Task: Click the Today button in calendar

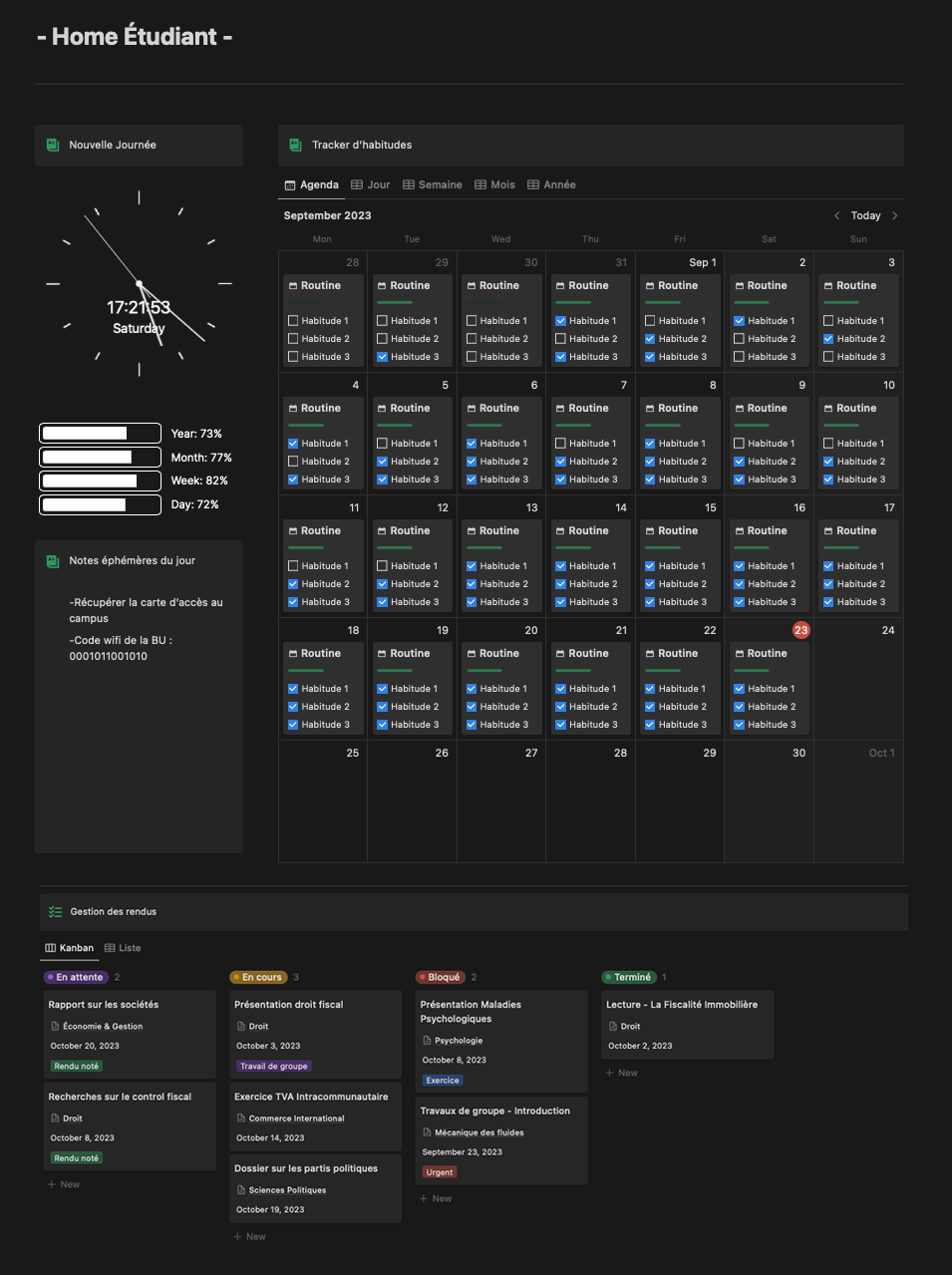Action: point(865,216)
